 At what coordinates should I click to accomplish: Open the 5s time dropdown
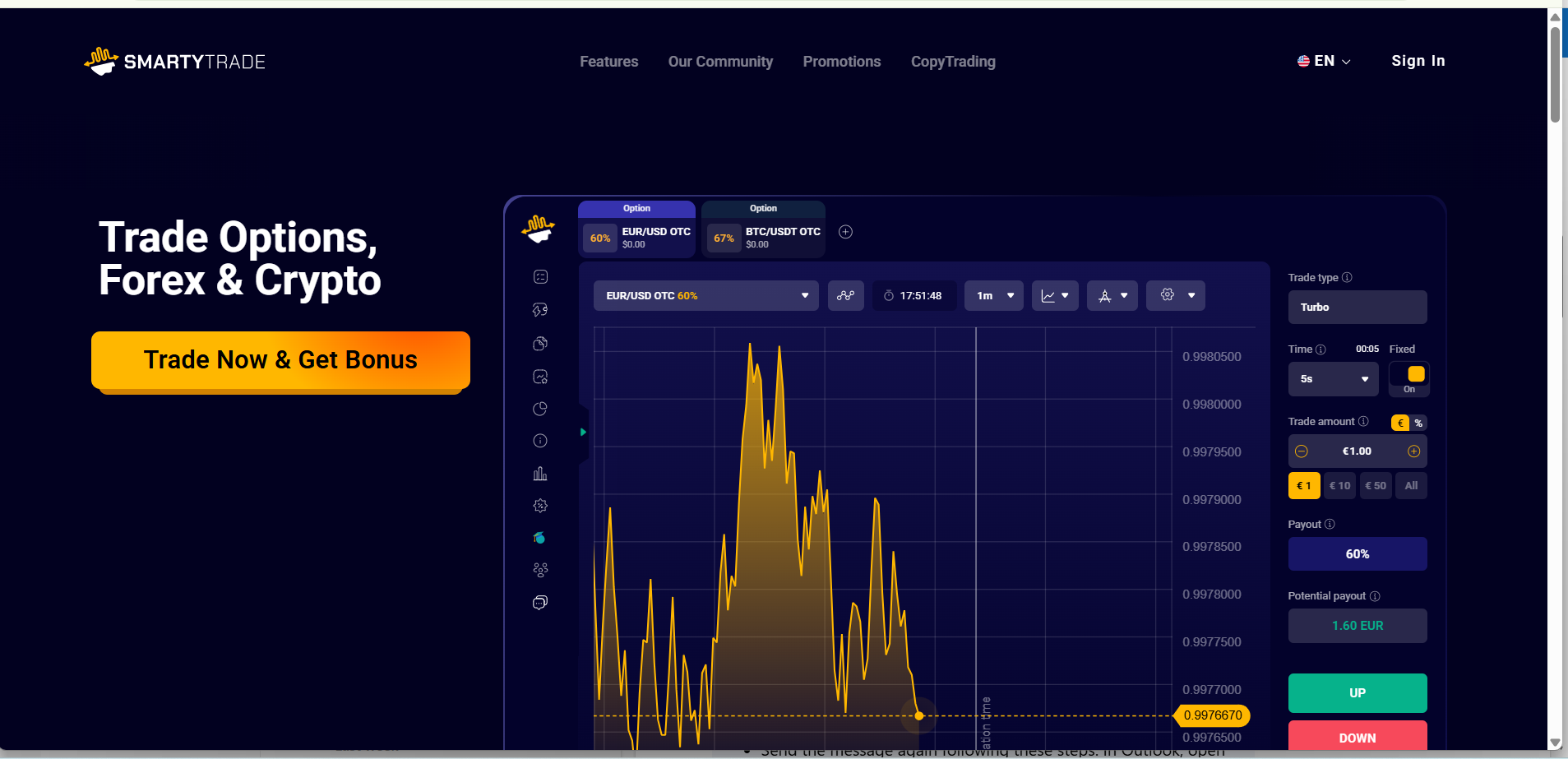[1334, 378]
